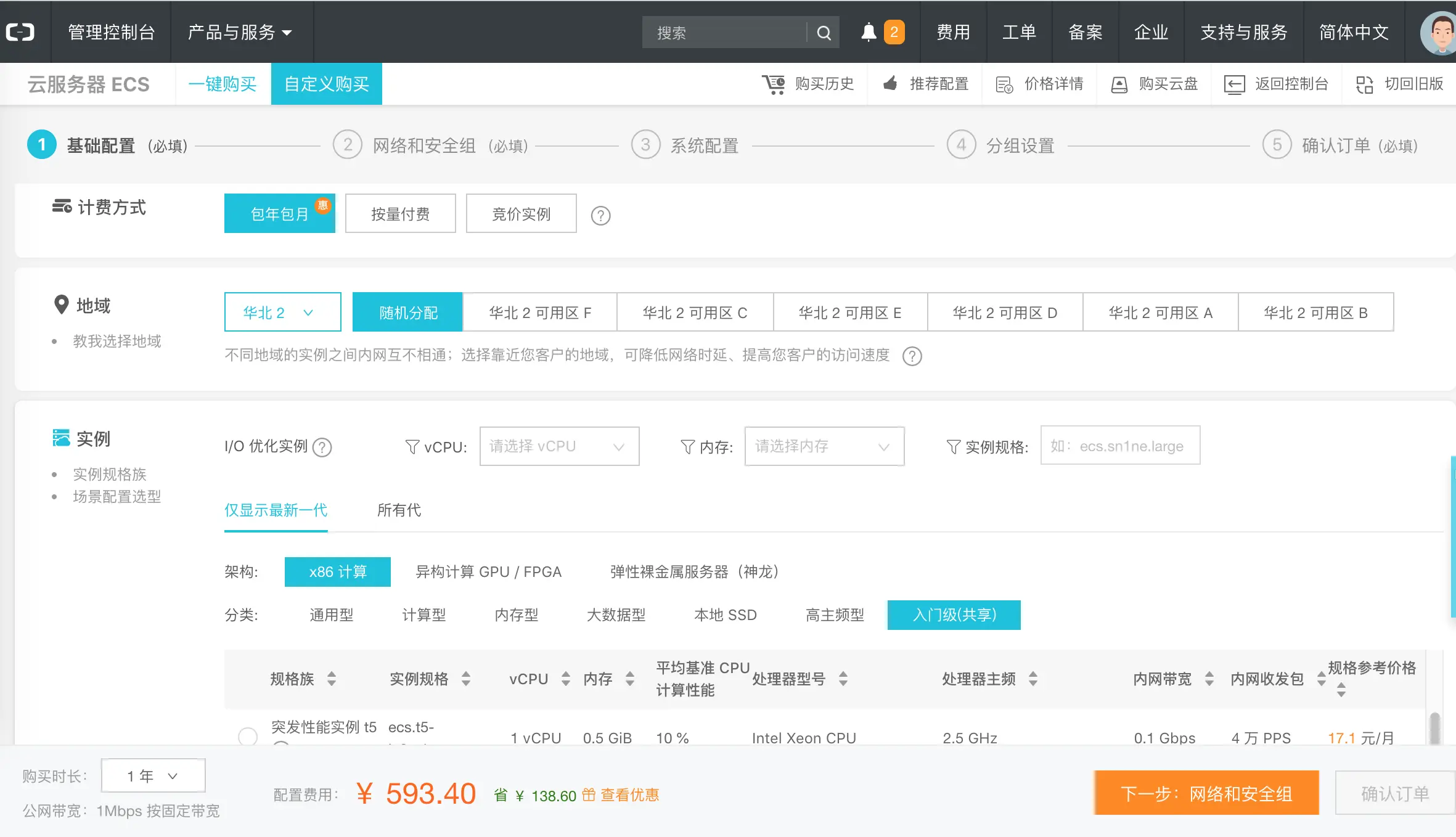This screenshot has width=1456, height=837.
Task: Click the 查看优惠 link
Action: [x=629, y=795]
